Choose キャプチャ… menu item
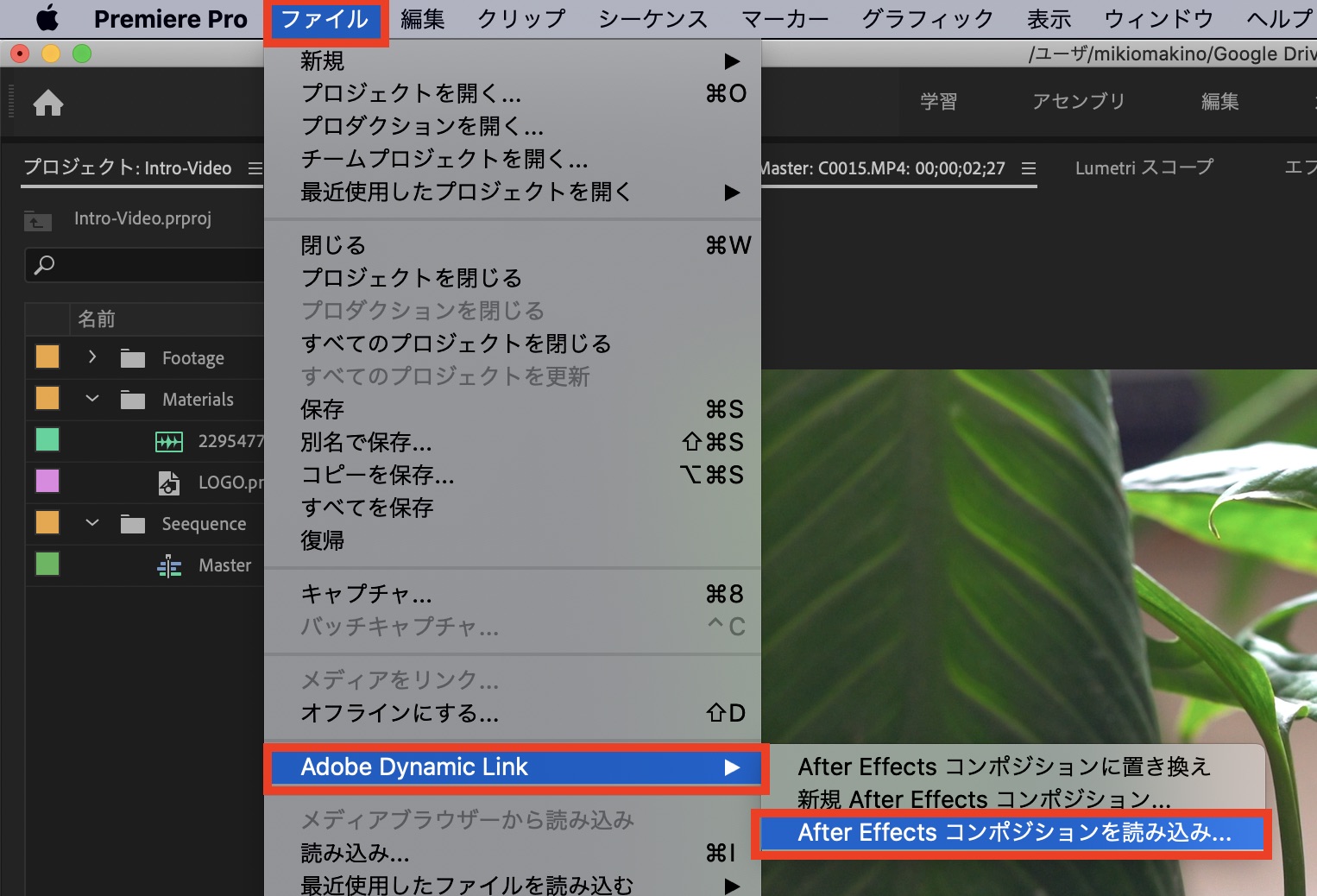1317x896 pixels. [x=513, y=594]
